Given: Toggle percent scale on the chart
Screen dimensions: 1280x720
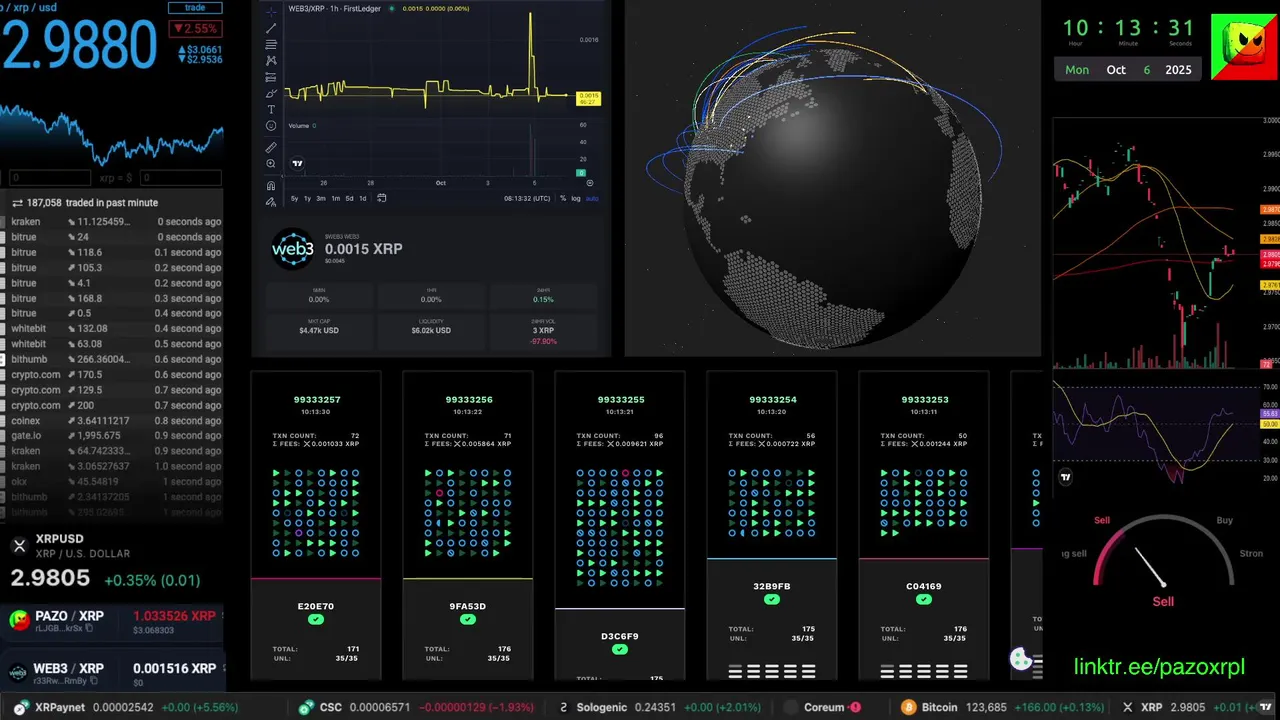Looking at the screenshot, I should 563,198.
